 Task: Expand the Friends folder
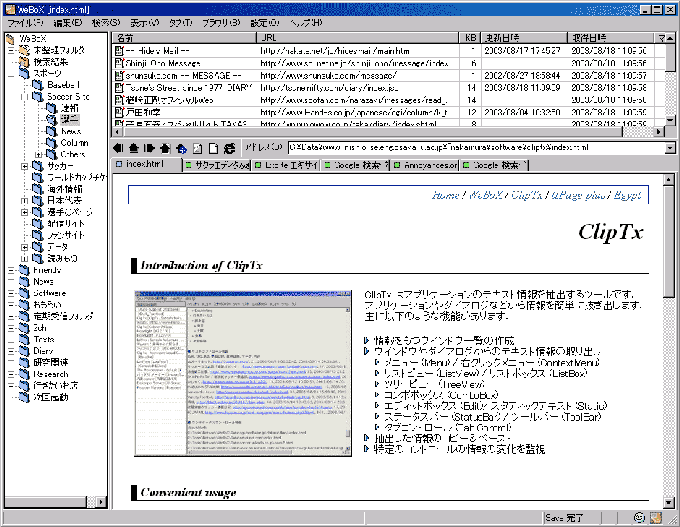(11, 270)
